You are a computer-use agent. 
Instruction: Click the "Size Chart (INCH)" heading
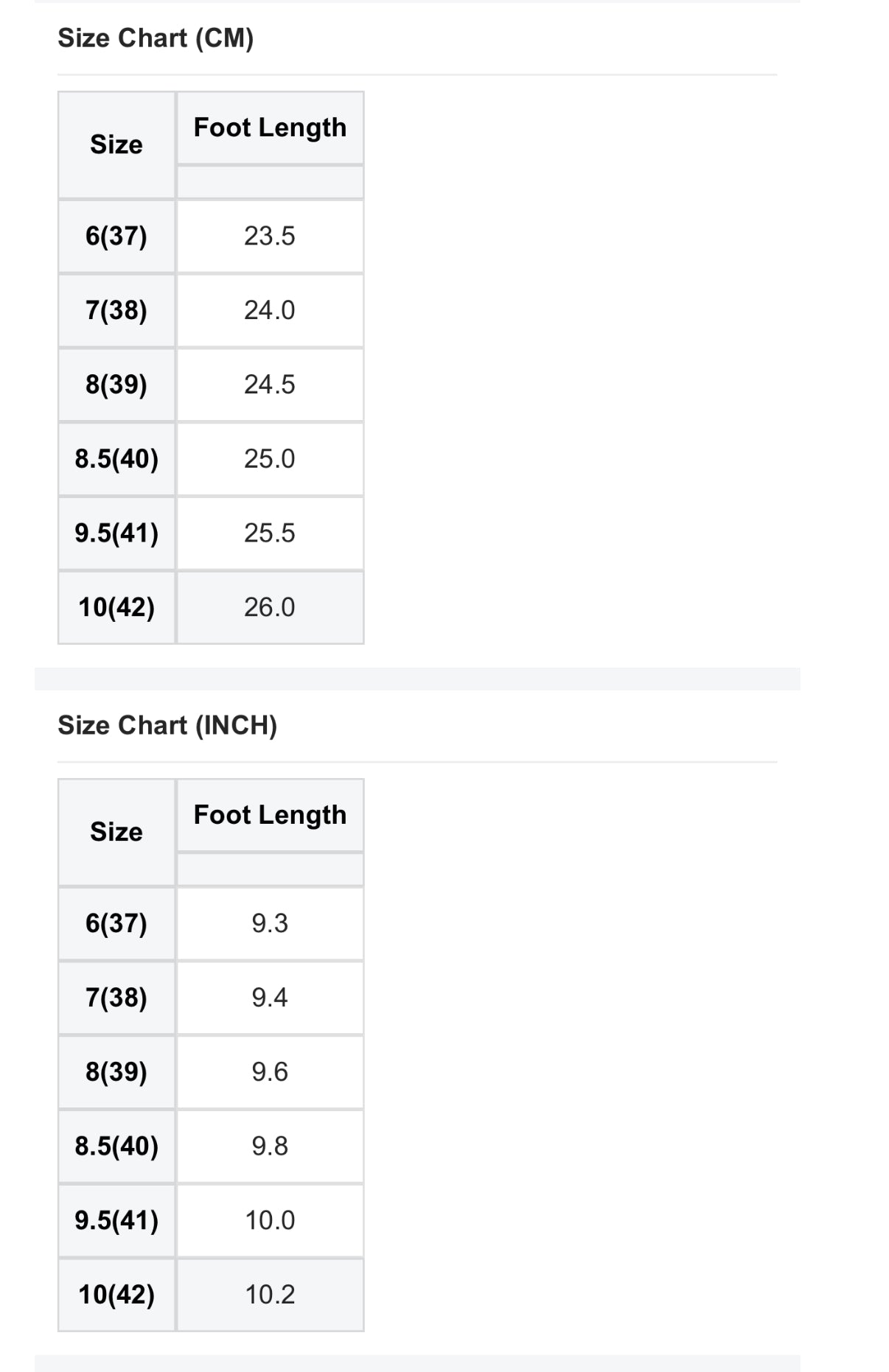[167, 726]
